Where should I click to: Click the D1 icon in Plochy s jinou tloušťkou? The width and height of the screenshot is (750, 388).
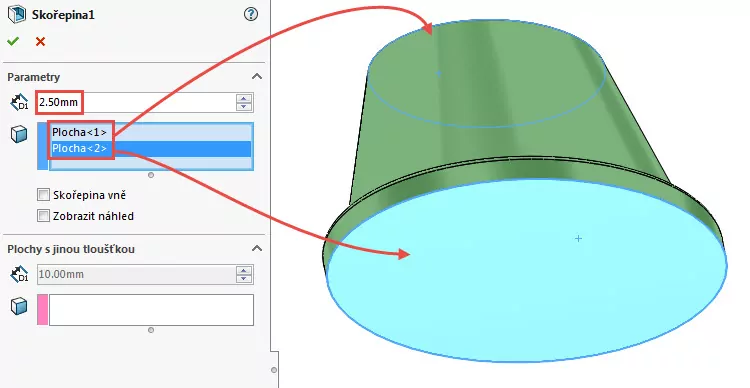(x=20, y=274)
